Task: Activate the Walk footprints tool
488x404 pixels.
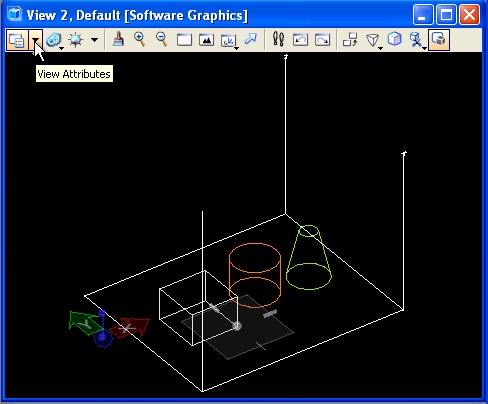Action: pyautogui.click(x=278, y=39)
